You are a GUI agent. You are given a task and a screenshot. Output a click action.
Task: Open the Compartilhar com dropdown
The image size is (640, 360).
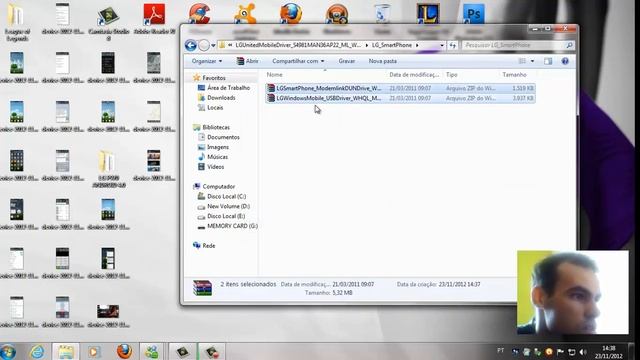pyautogui.click(x=298, y=61)
